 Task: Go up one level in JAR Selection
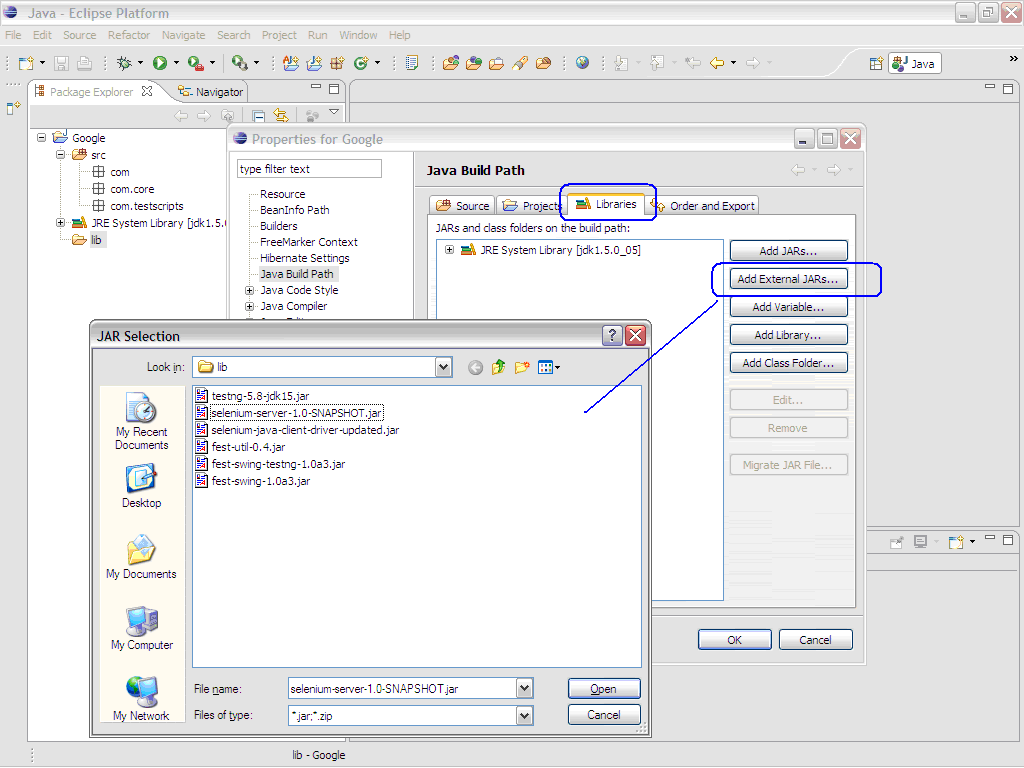498,367
